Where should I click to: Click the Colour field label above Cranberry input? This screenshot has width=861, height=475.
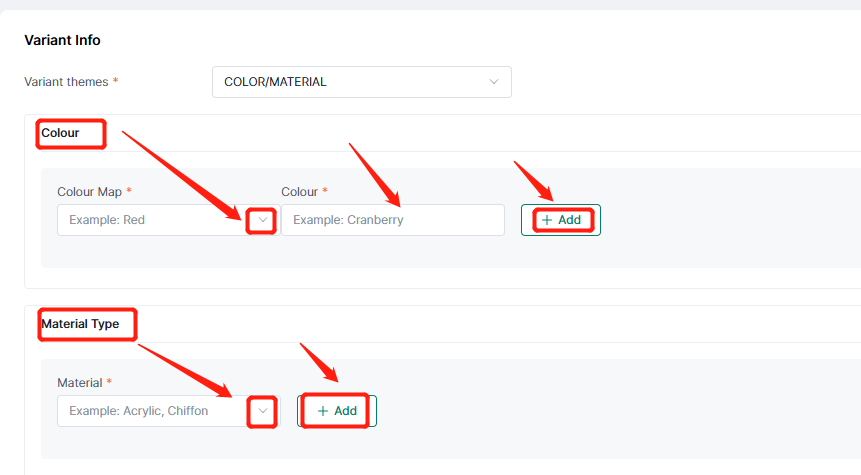tap(299, 192)
